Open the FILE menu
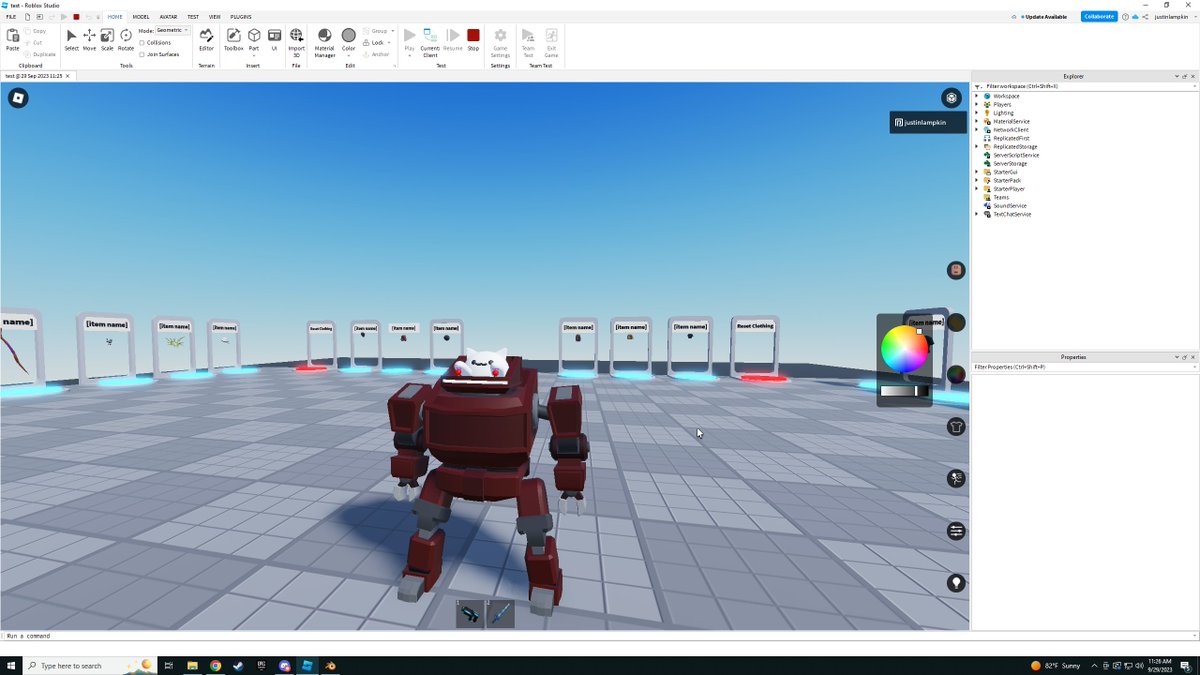 click(11, 17)
